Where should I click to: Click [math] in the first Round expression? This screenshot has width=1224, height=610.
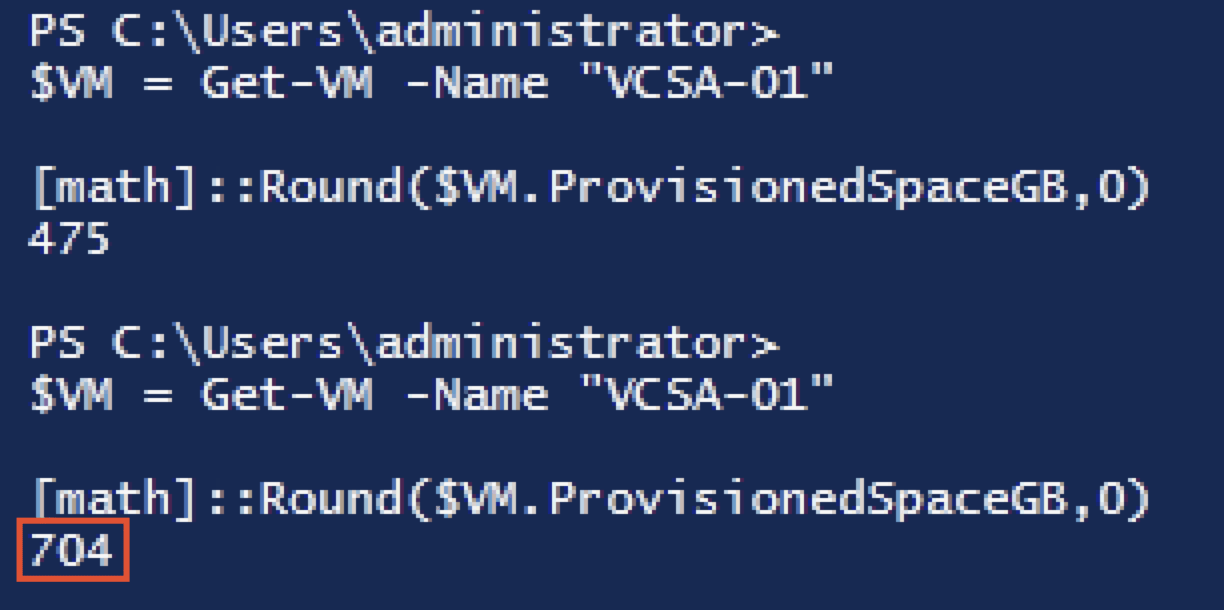point(115,190)
